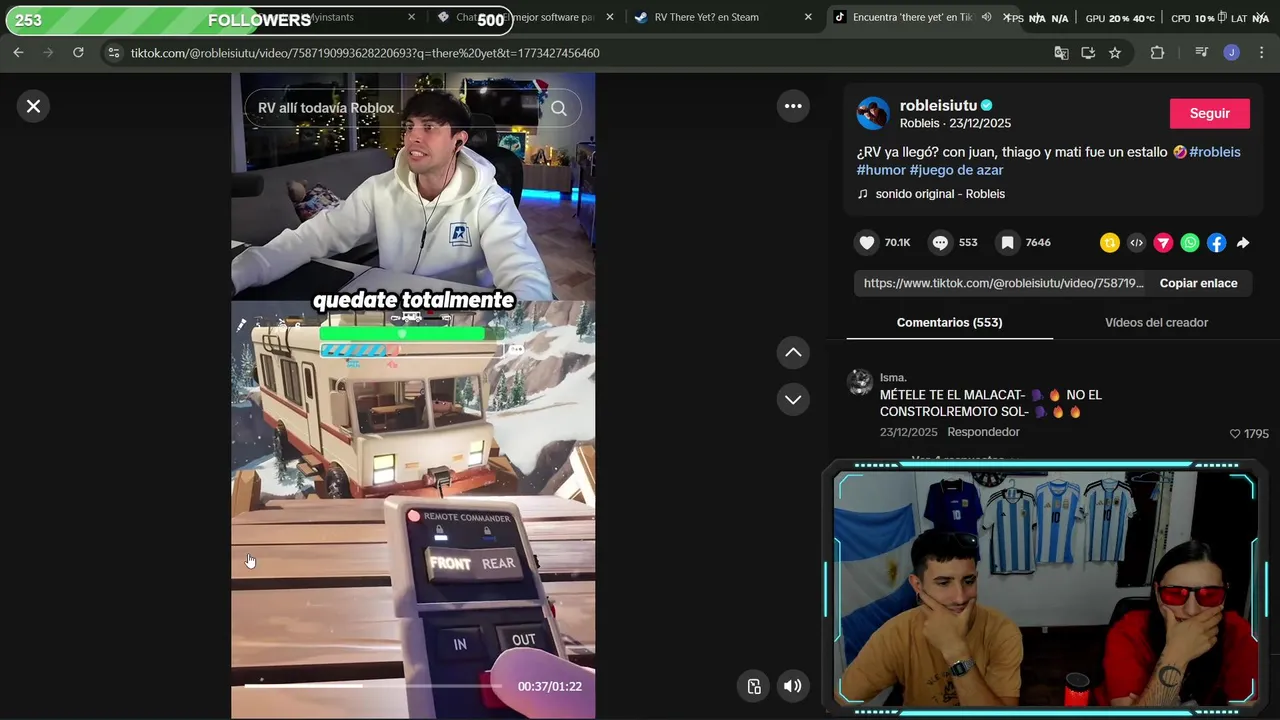Close the TikTok video viewer

pyautogui.click(x=33, y=106)
